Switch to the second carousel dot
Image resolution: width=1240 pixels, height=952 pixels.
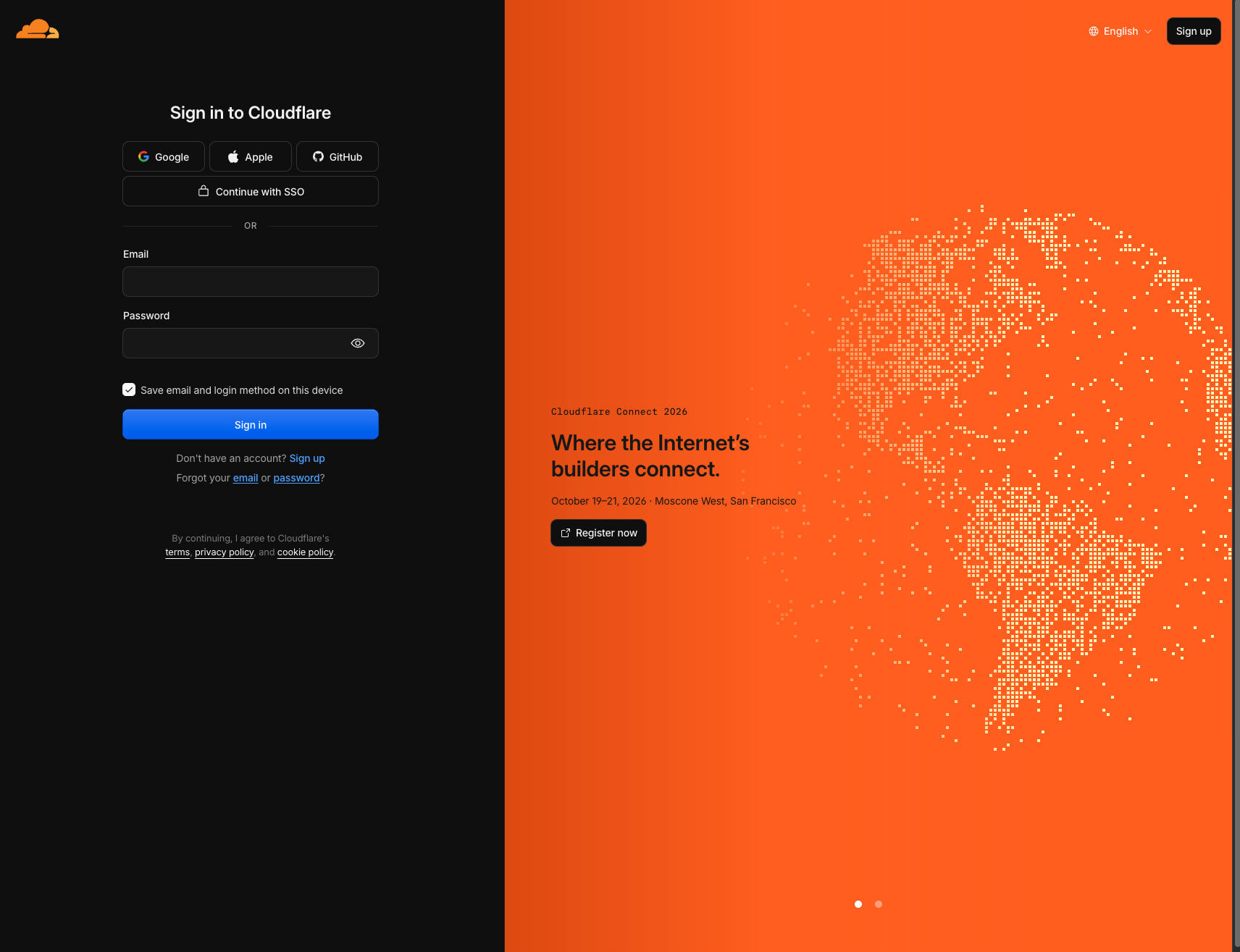tap(879, 904)
